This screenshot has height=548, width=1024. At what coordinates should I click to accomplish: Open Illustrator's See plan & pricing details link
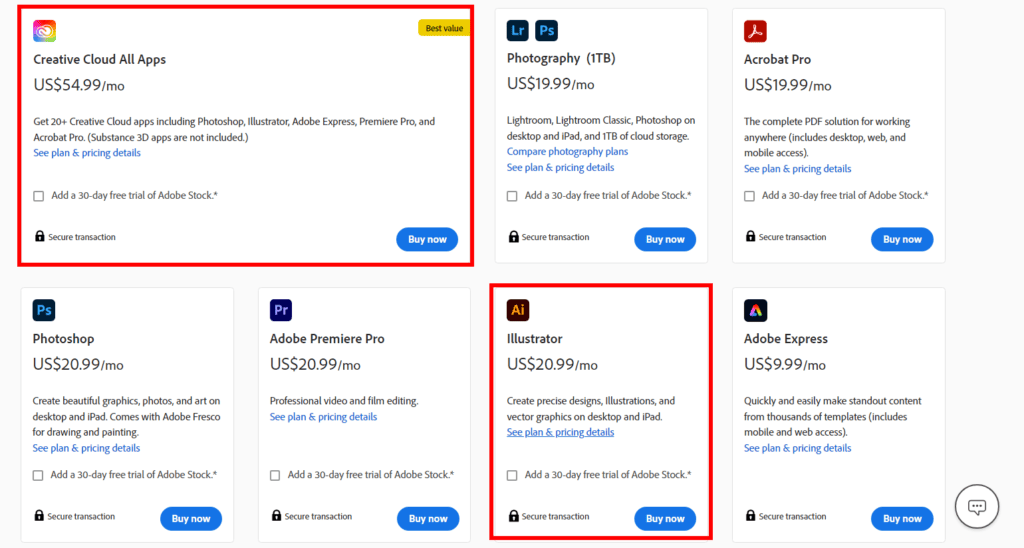[x=560, y=432]
